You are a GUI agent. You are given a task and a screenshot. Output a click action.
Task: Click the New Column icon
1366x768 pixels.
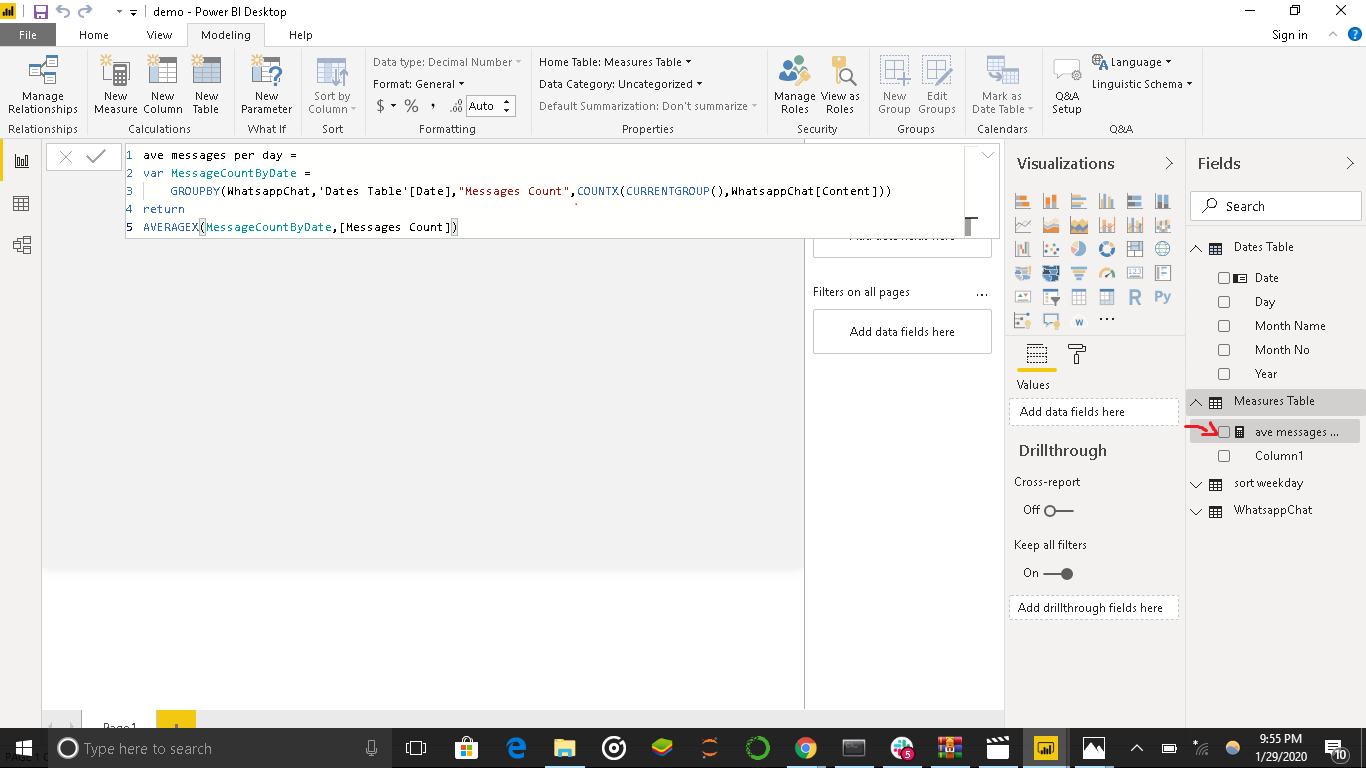click(x=162, y=84)
